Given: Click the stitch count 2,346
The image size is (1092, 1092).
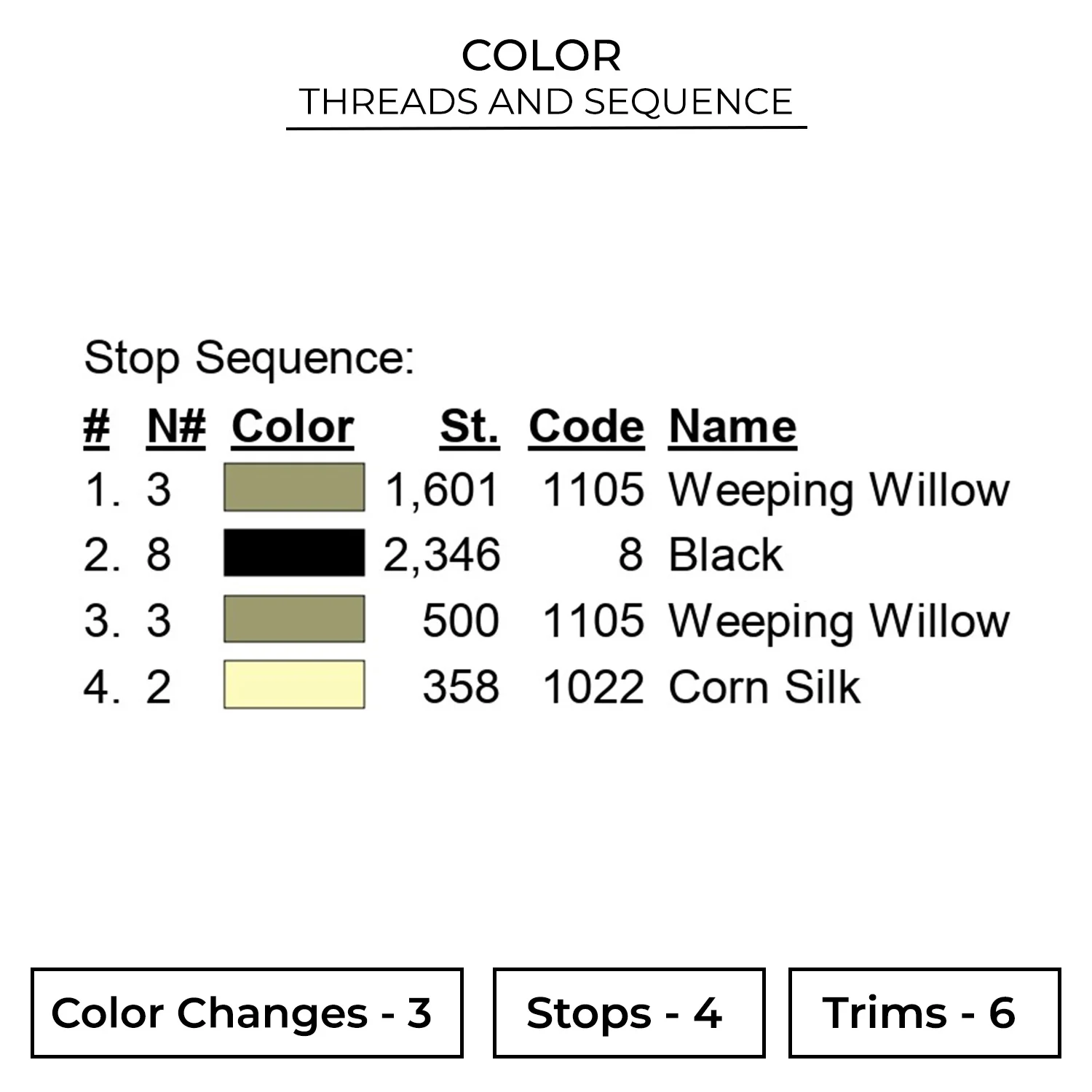Looking at the screenshot, I should pos(442,555).
